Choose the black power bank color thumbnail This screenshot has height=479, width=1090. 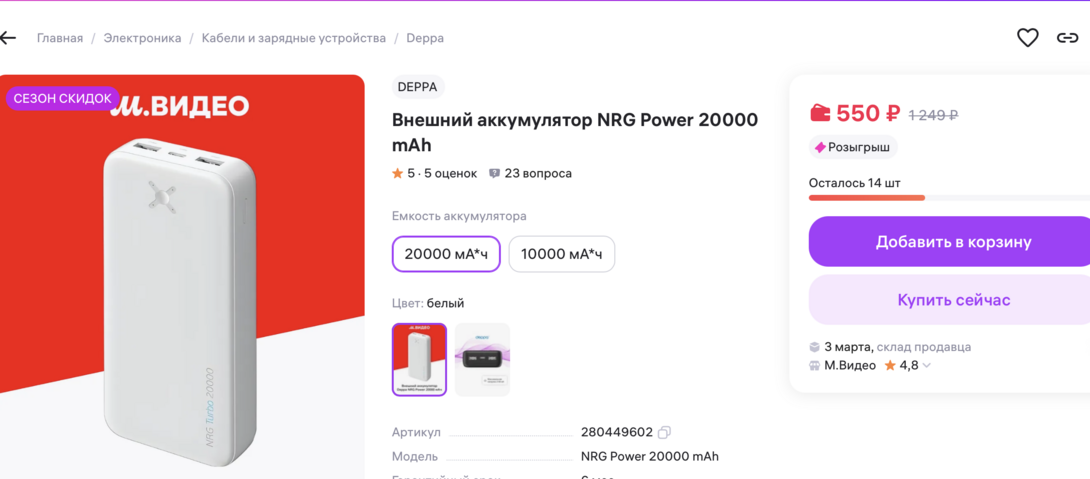pyautogui.click(x=482, y=359)
